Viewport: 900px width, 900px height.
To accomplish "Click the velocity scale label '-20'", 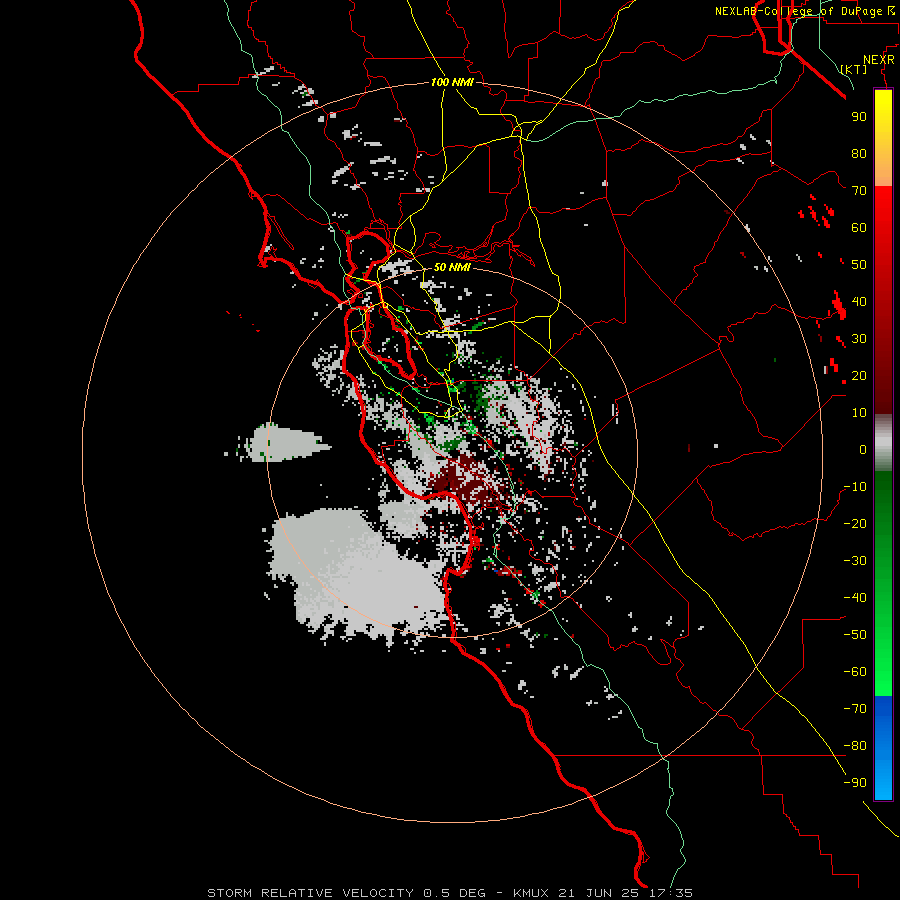I will click(855, 524).
